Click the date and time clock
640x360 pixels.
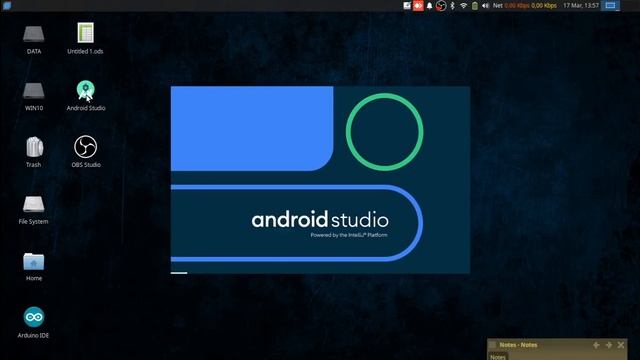[x=581, y=6]
